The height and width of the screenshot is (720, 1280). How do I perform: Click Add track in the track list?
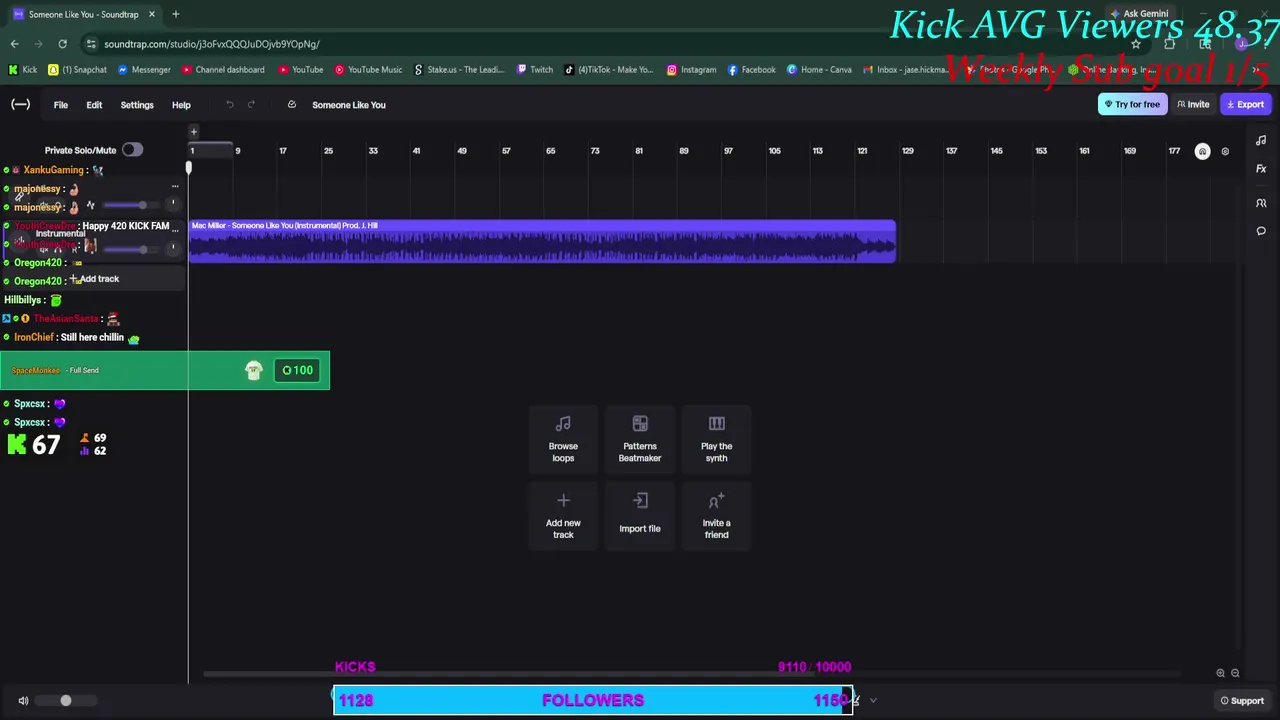click(x=94, y=279)
